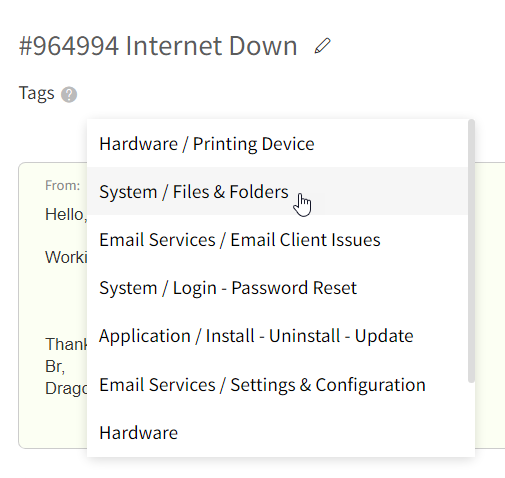Viewport: 505px width, 478px height.
Task: Click the #964994 Internet Down ticket title
Action: [158, 46]
